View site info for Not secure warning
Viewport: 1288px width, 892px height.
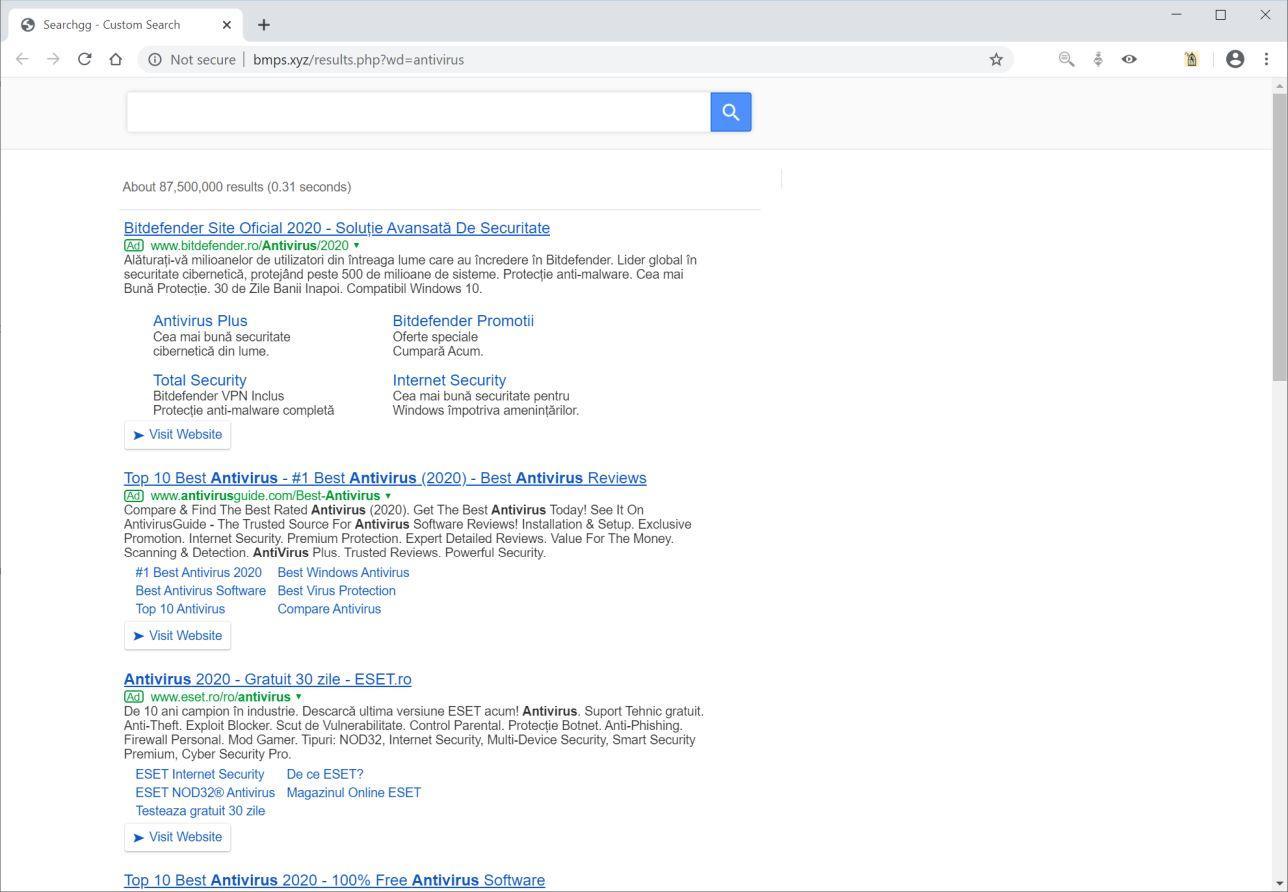(192, 59)
